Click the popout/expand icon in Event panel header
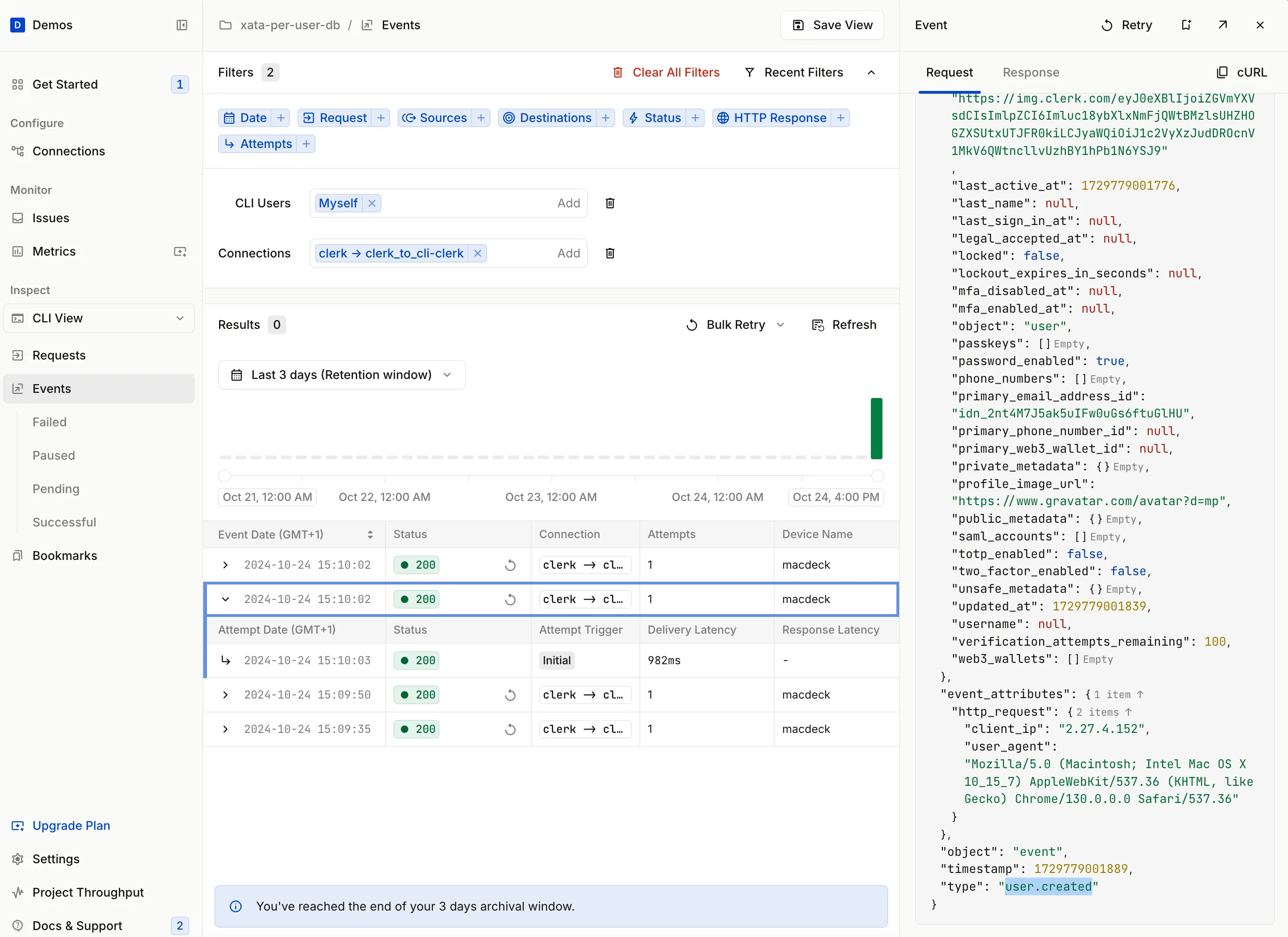 pyautogui.click(x=1224, y=25)
